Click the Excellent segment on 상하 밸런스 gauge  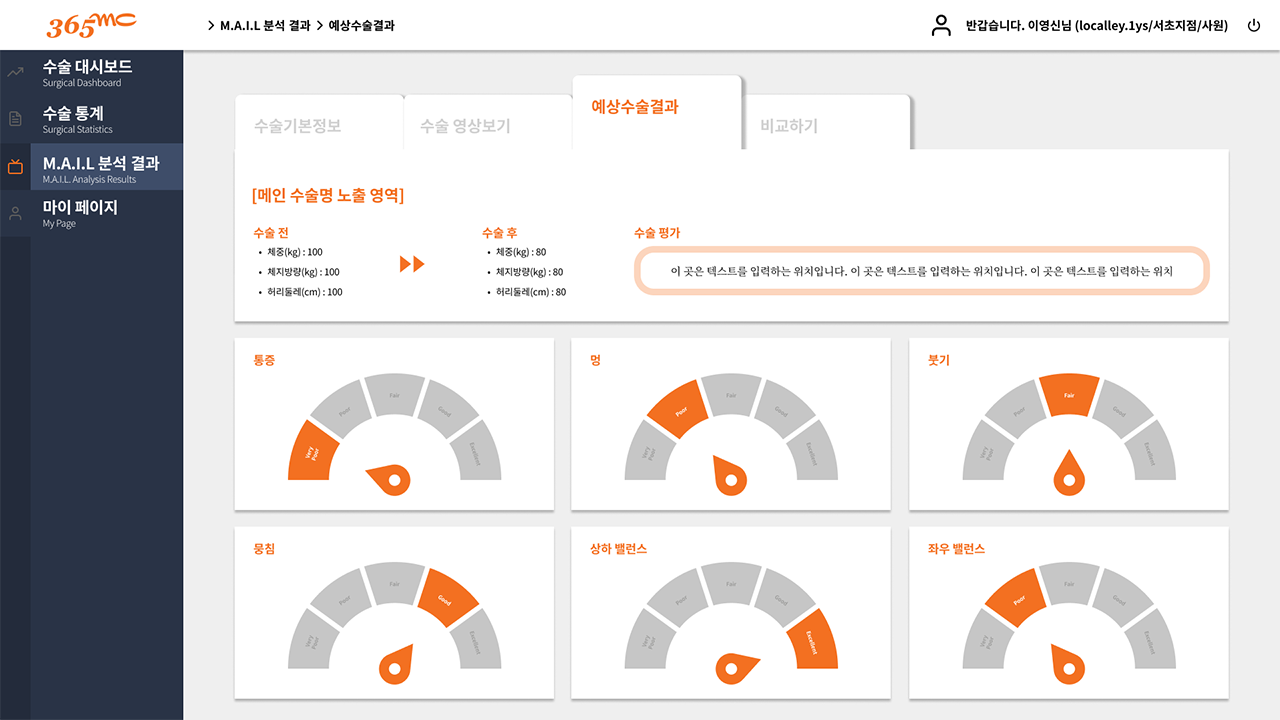point(813,641)
